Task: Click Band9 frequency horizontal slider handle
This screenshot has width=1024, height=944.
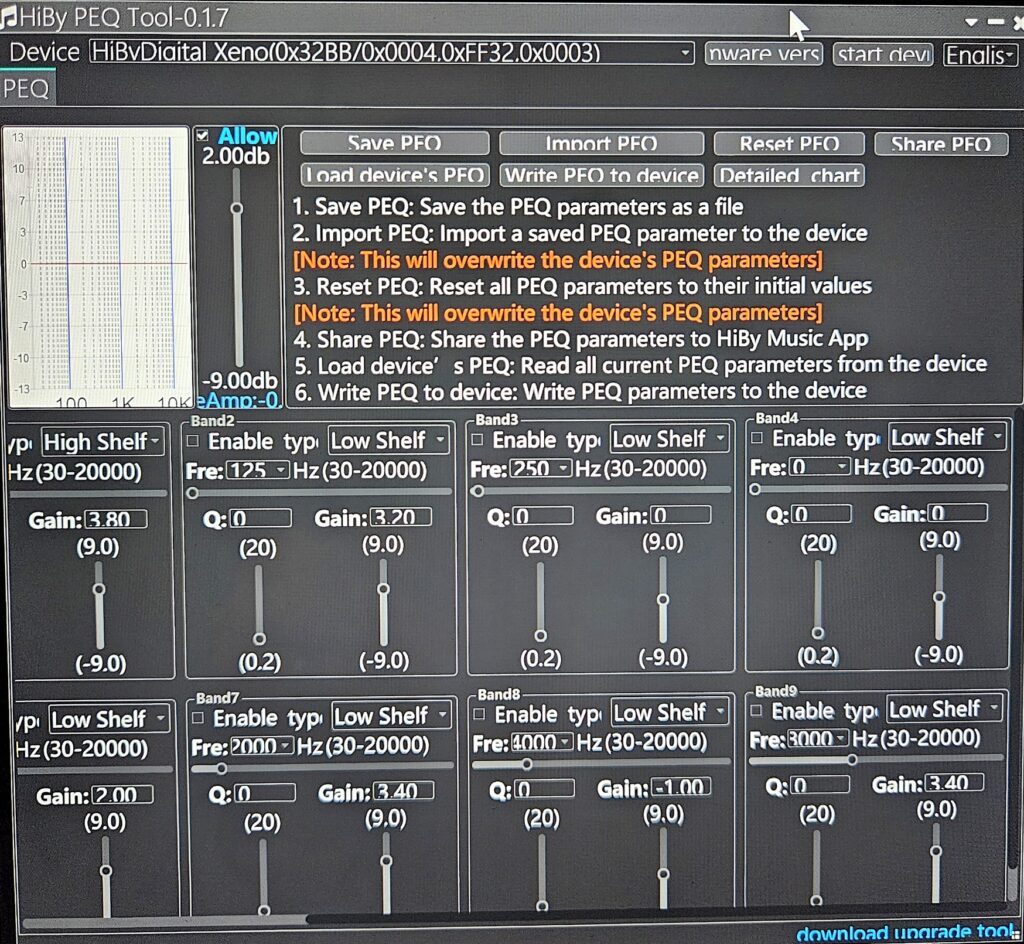Action: point(852,760)
